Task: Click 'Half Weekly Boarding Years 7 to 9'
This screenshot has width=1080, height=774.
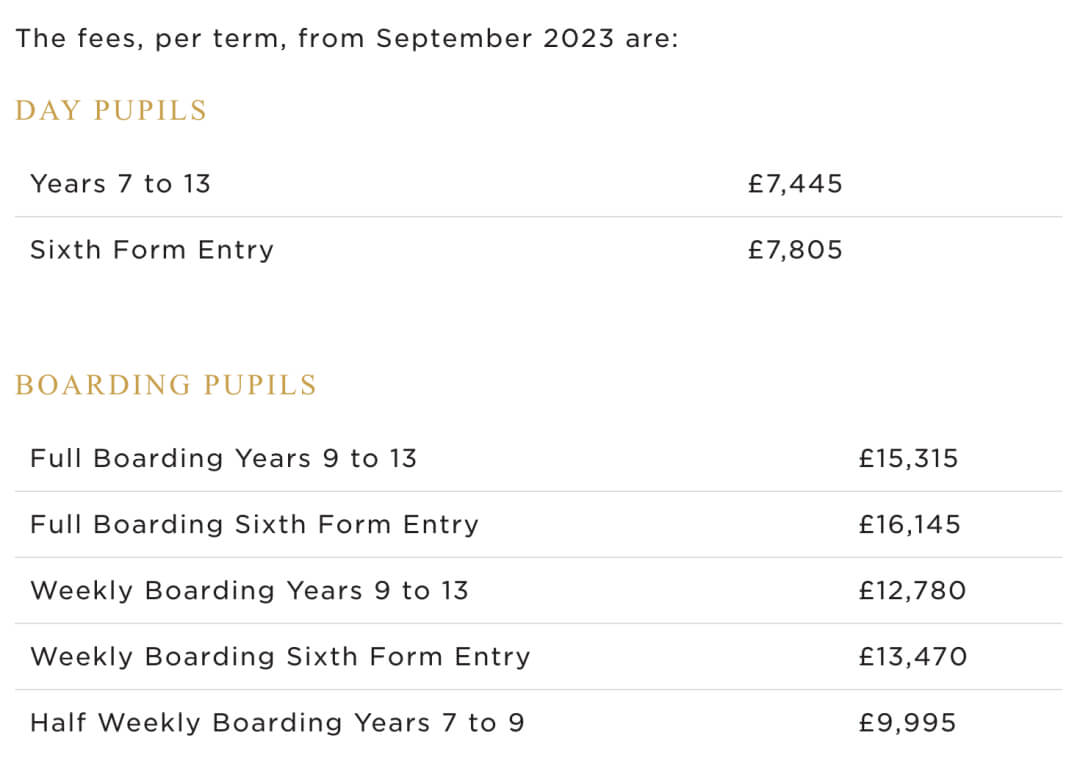Action: 277,723
